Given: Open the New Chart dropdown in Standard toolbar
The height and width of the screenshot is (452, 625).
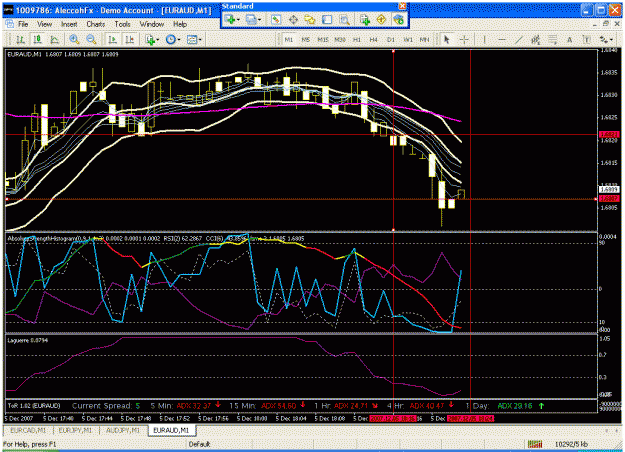Looking at the screenshot, I should 232,19.
